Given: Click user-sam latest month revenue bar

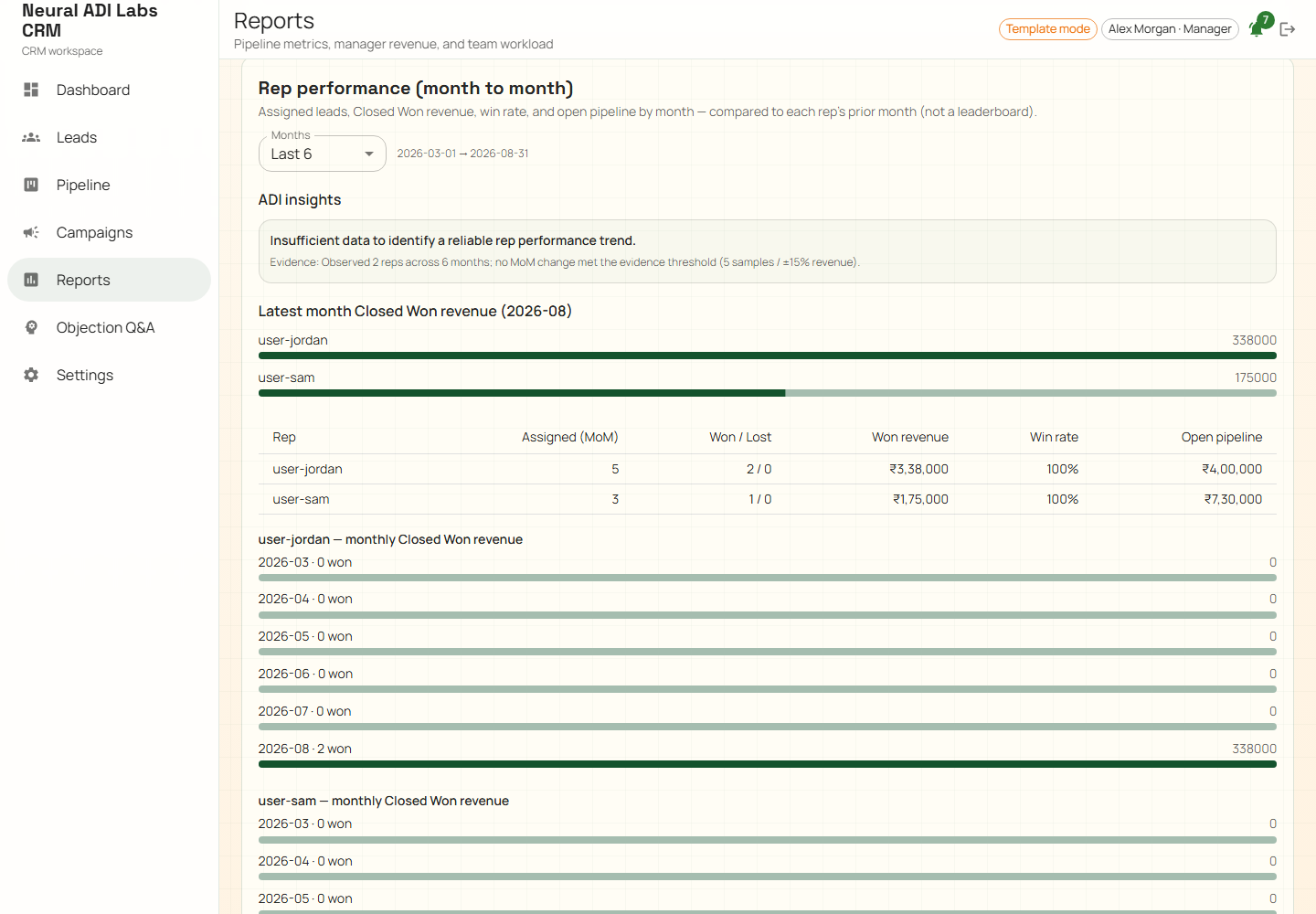Looking at the screenshot, I should point(768,393).
